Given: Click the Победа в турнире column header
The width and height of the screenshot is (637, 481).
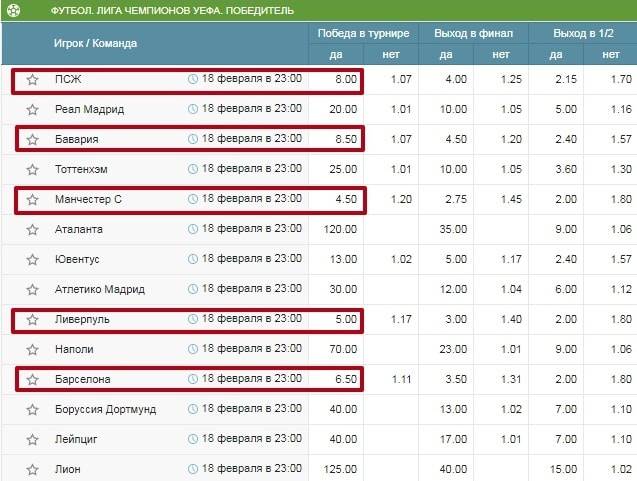Looking at the screenshot, I should (x=363, y=33).
